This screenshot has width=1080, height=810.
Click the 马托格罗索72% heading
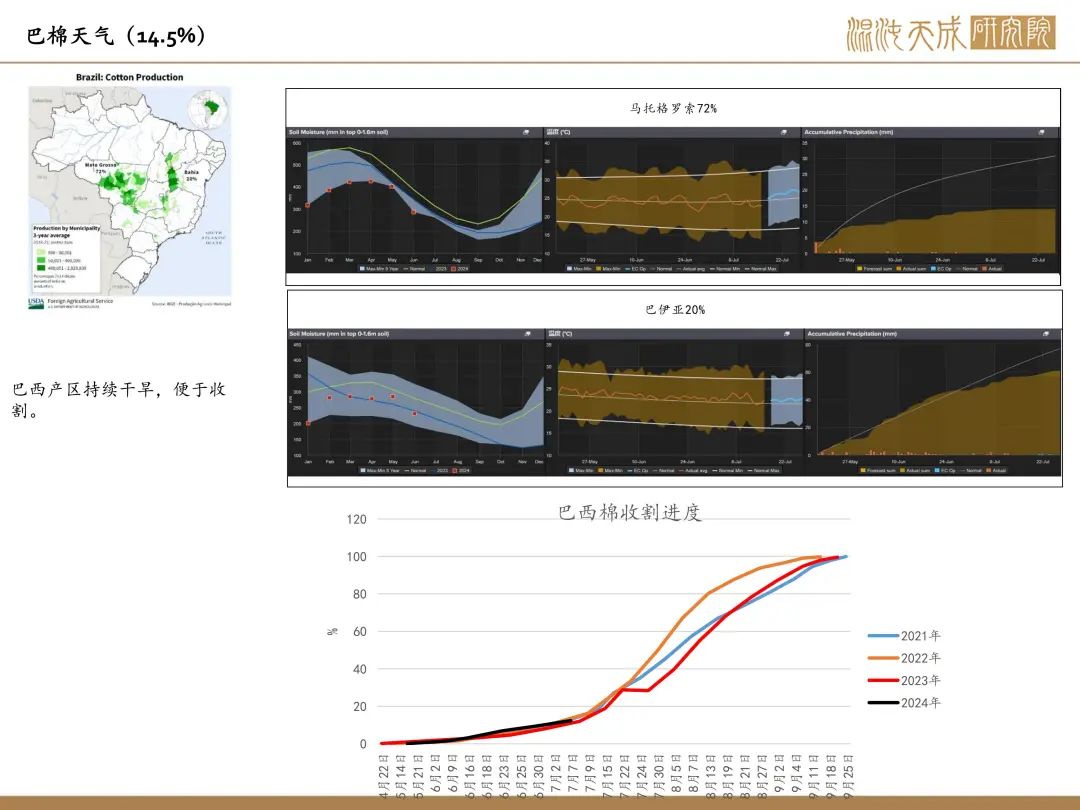[x=673, y=108]
